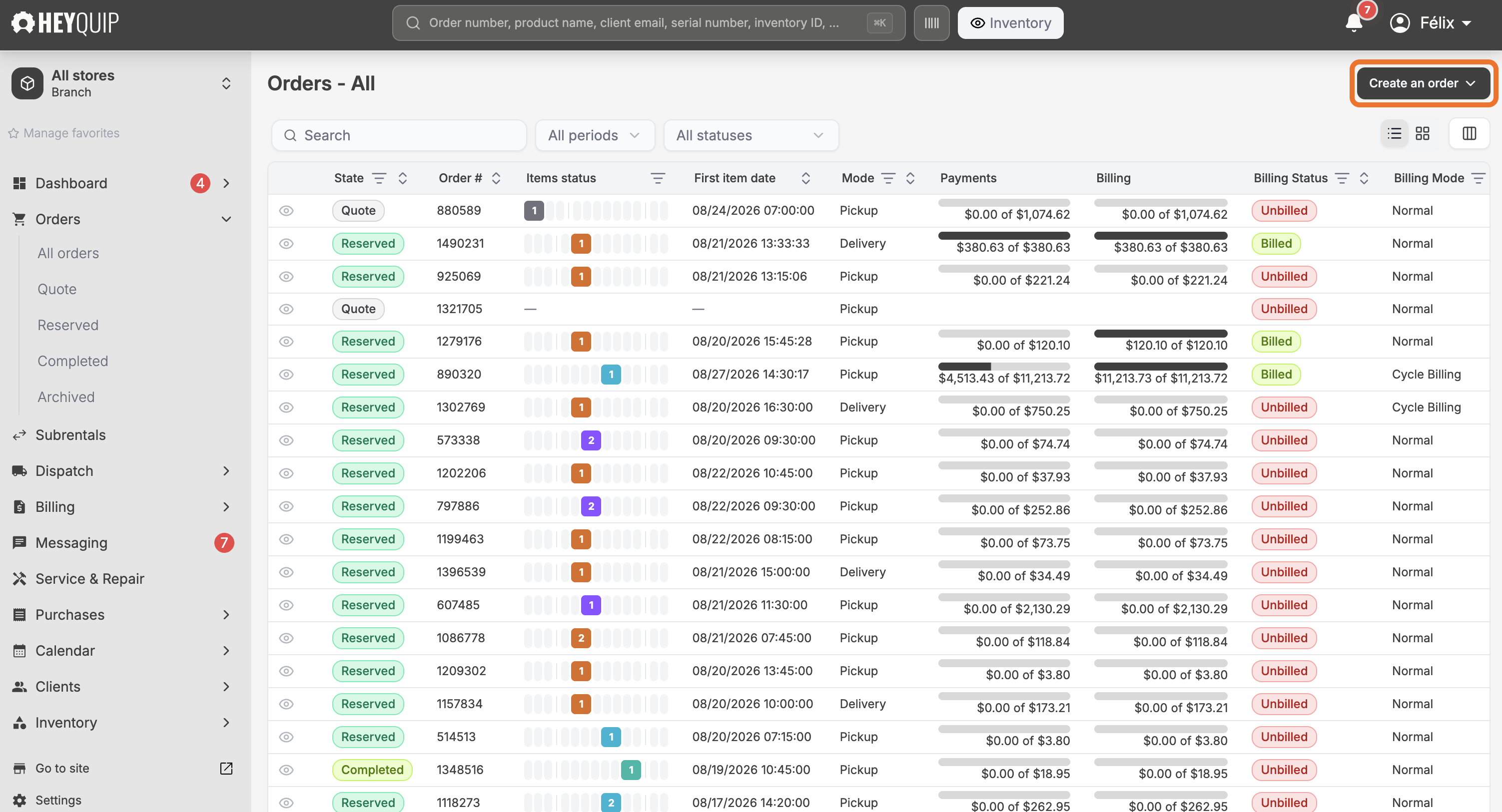Open the Félix user menu
Screen dimensions: 1502x812
coord(1432,23)
